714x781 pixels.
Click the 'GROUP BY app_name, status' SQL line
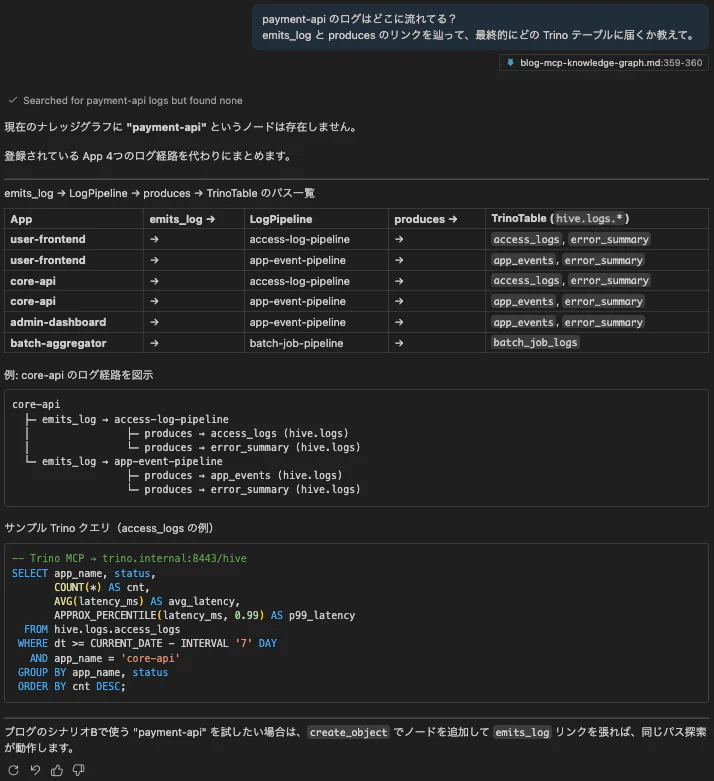point(93,672)
